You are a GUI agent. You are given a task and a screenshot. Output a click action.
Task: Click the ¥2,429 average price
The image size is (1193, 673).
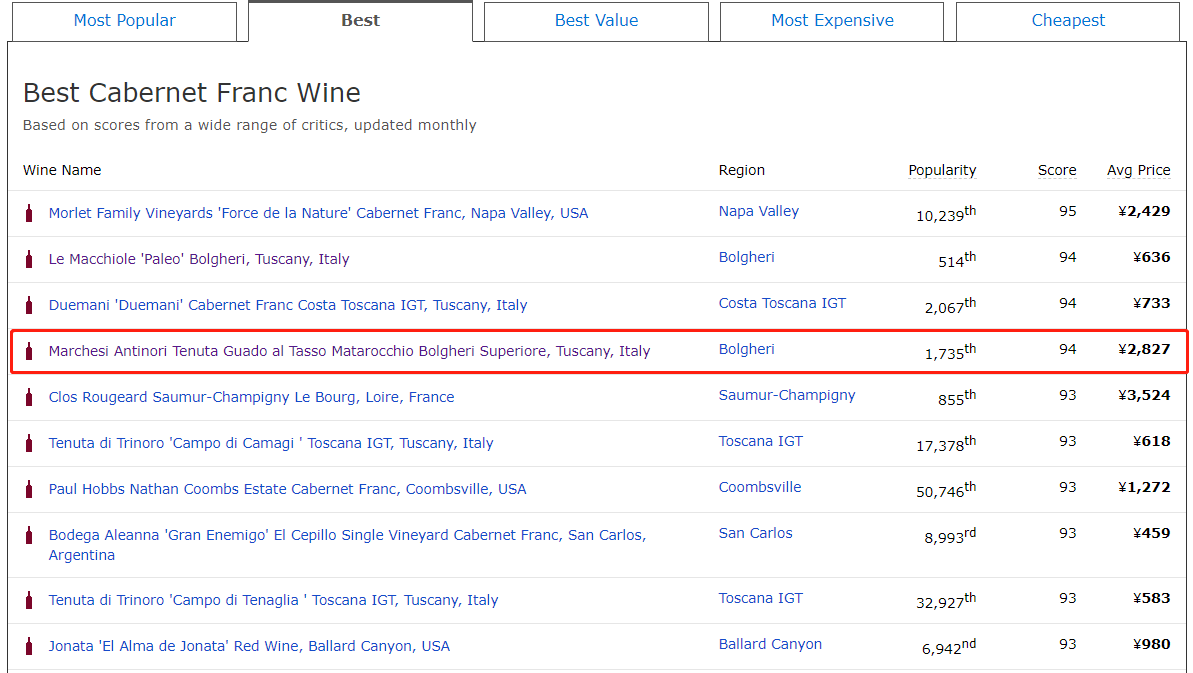coord(1144,211)
